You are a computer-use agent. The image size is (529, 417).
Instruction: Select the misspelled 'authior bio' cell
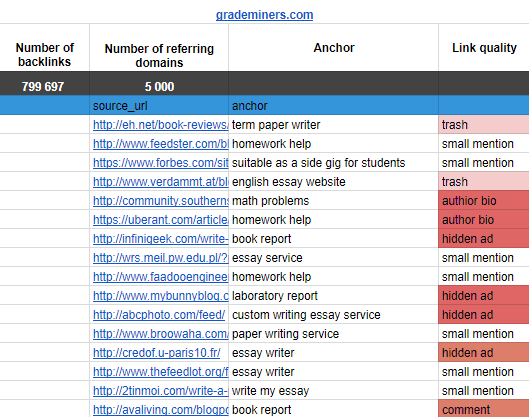click(484, 201)
